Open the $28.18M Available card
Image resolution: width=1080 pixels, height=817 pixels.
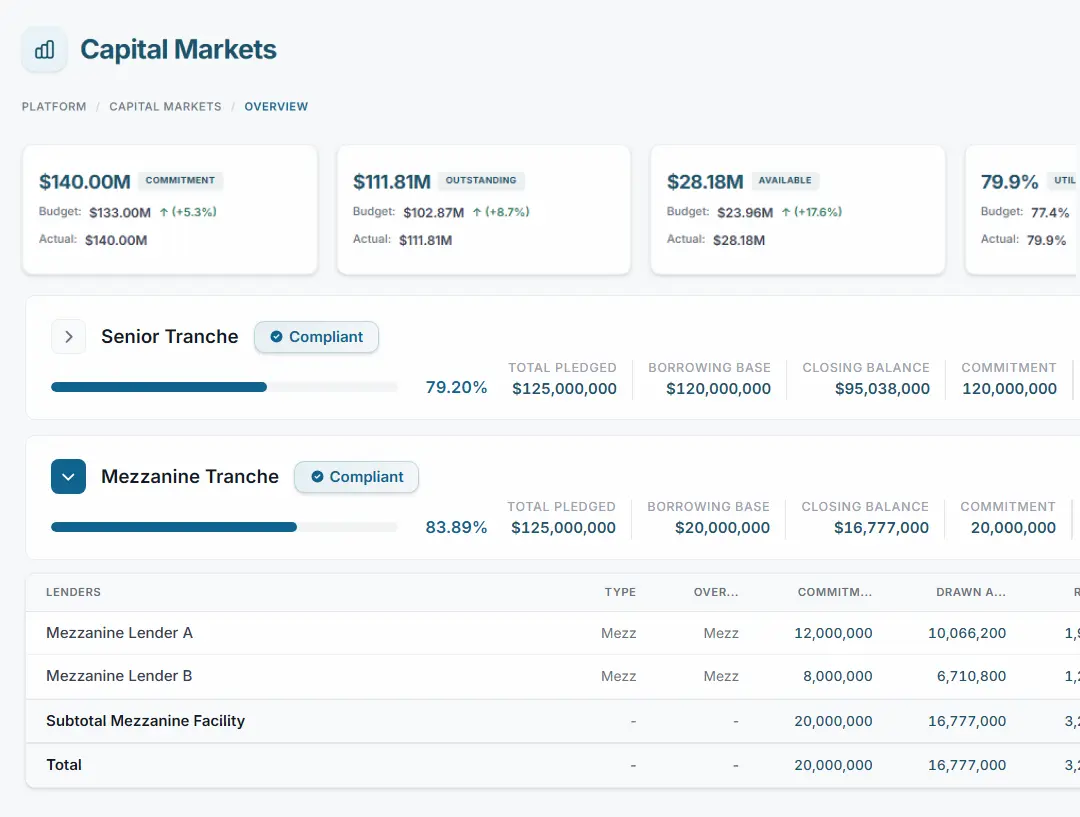[x=798, y=209]
